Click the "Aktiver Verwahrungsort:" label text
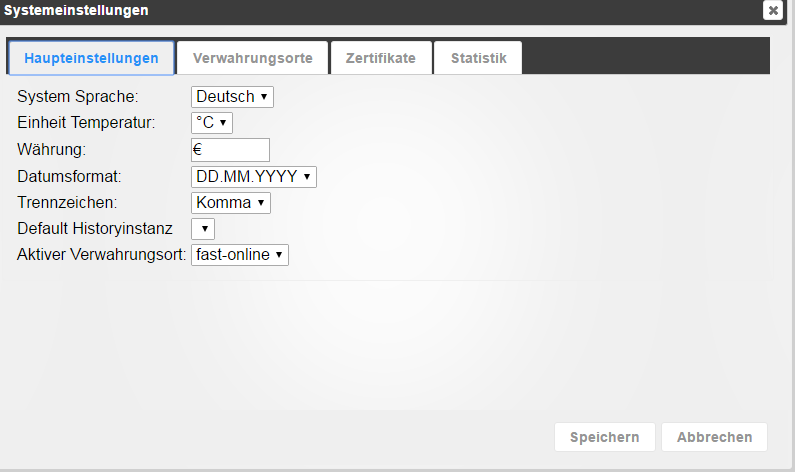 [102, 255]
